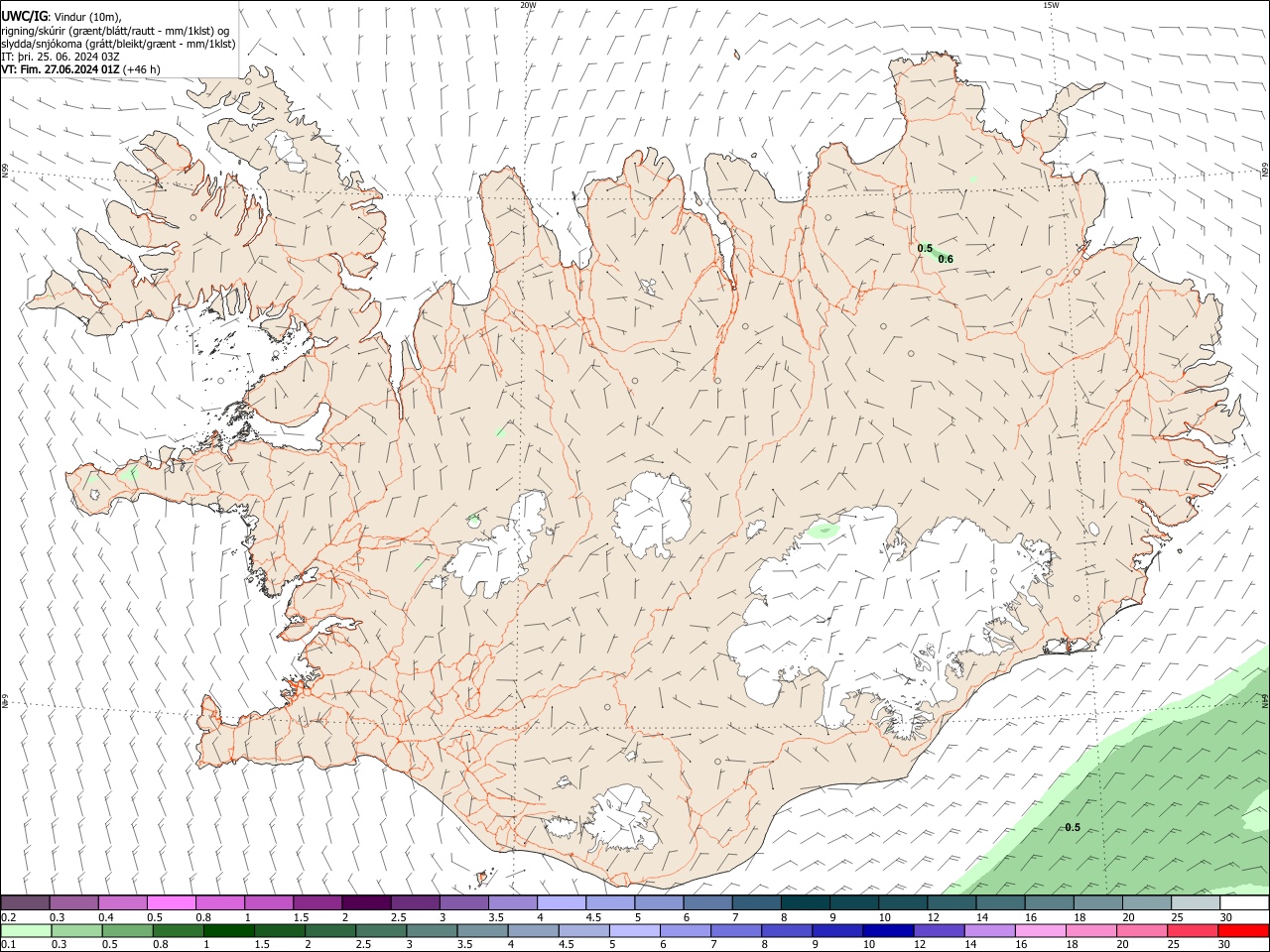Click the dark teal swatch labeled 8
This screenshot has height=952, width=1270.
pos(805,902)
